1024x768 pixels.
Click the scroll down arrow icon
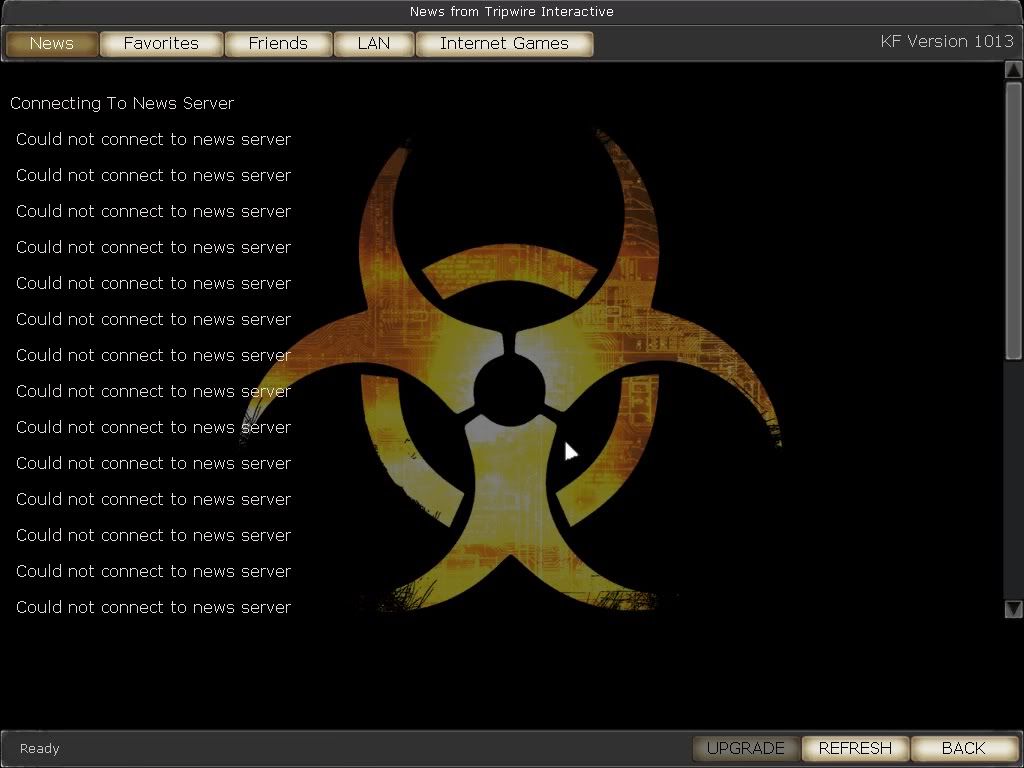point(1013,608)
